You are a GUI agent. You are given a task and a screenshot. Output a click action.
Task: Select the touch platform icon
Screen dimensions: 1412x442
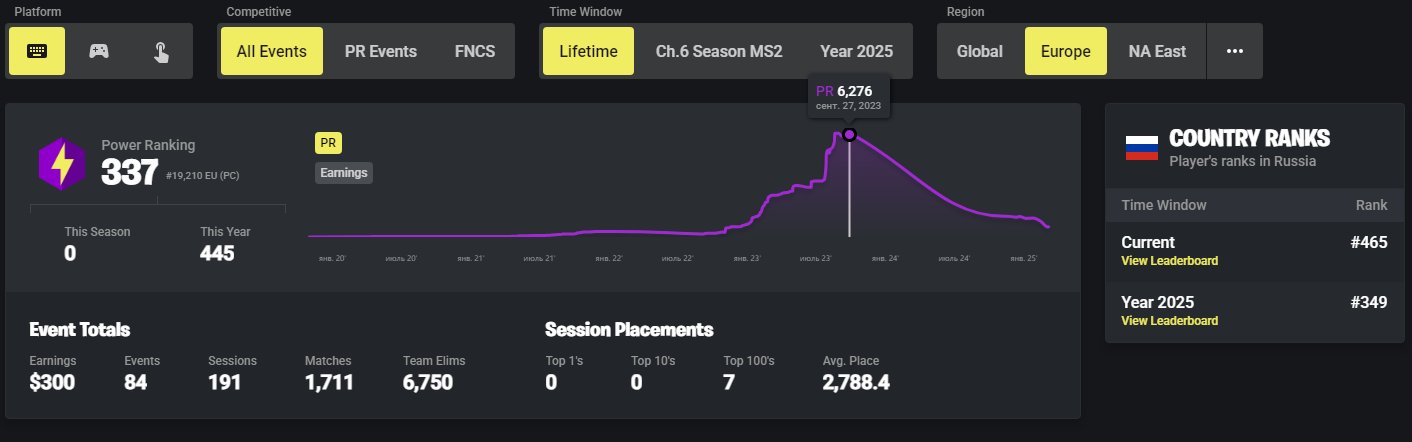(161, 51)
